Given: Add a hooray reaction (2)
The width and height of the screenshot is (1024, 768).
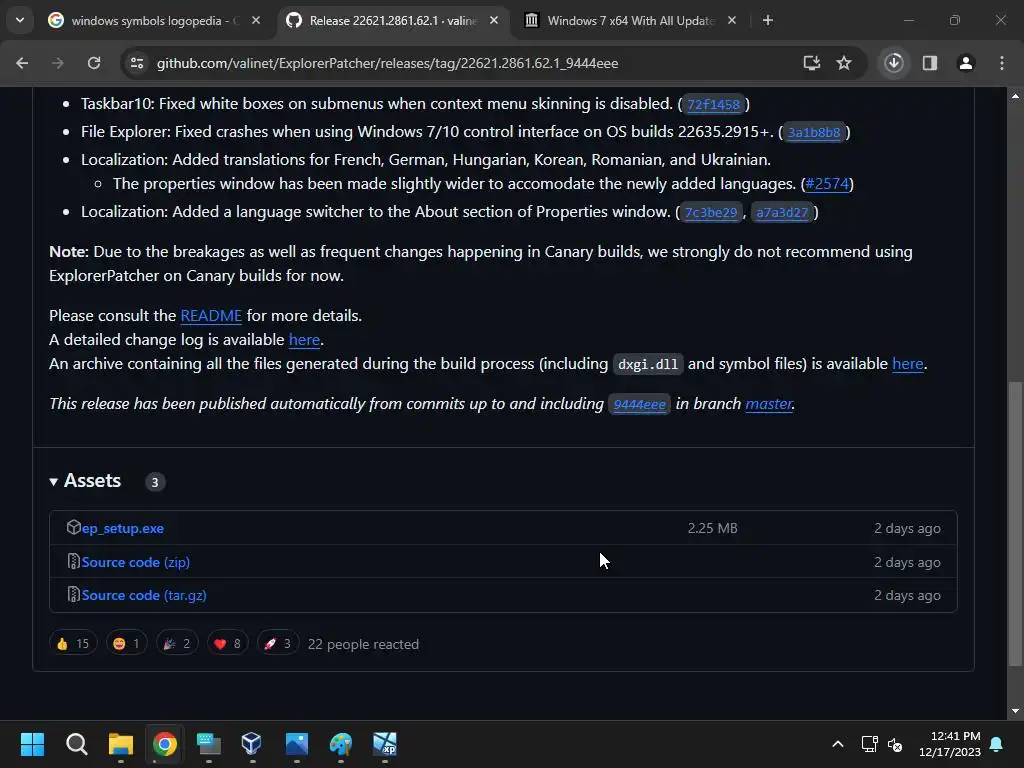Looking at the screenshot, I should [177, 644].
